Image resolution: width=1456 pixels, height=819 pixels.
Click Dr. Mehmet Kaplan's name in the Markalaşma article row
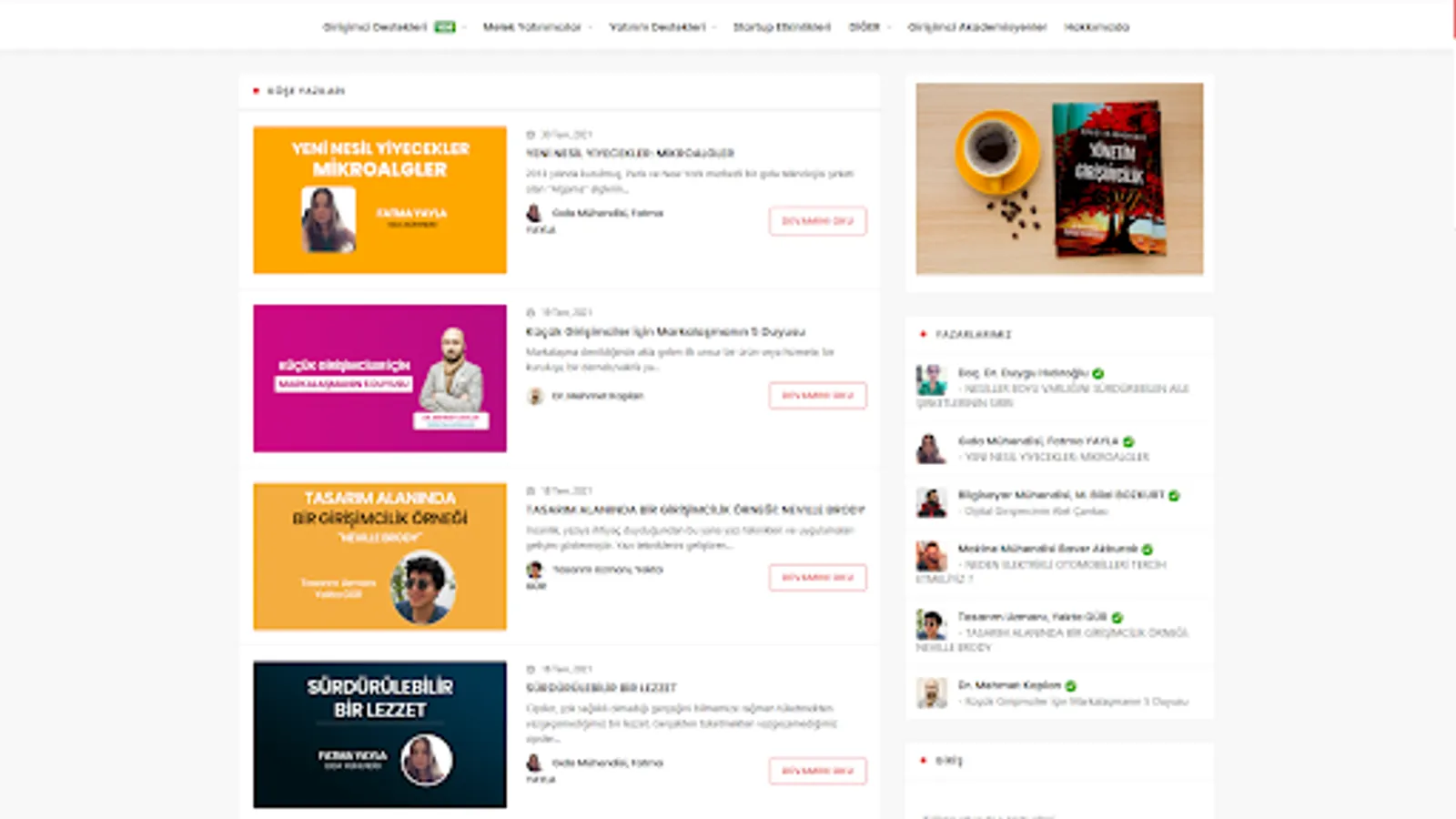(597, 396)
